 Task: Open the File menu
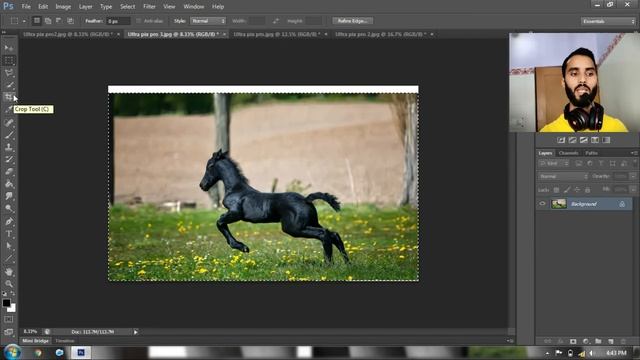pyautogui.click(x=26, y=7)
